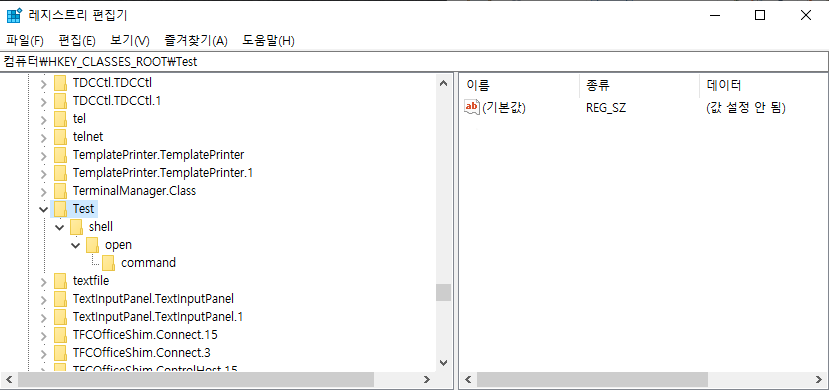This screenshot has height=390, width=829.
Task: Select the Test key label
Action: click(84, 209)
